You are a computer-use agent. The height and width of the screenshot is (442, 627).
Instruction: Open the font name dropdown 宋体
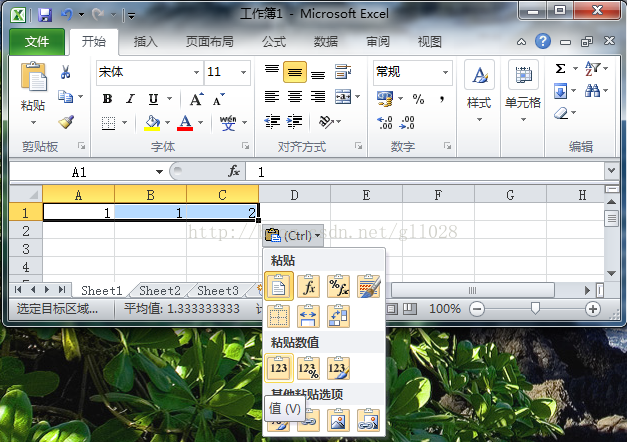coord(196,72)
